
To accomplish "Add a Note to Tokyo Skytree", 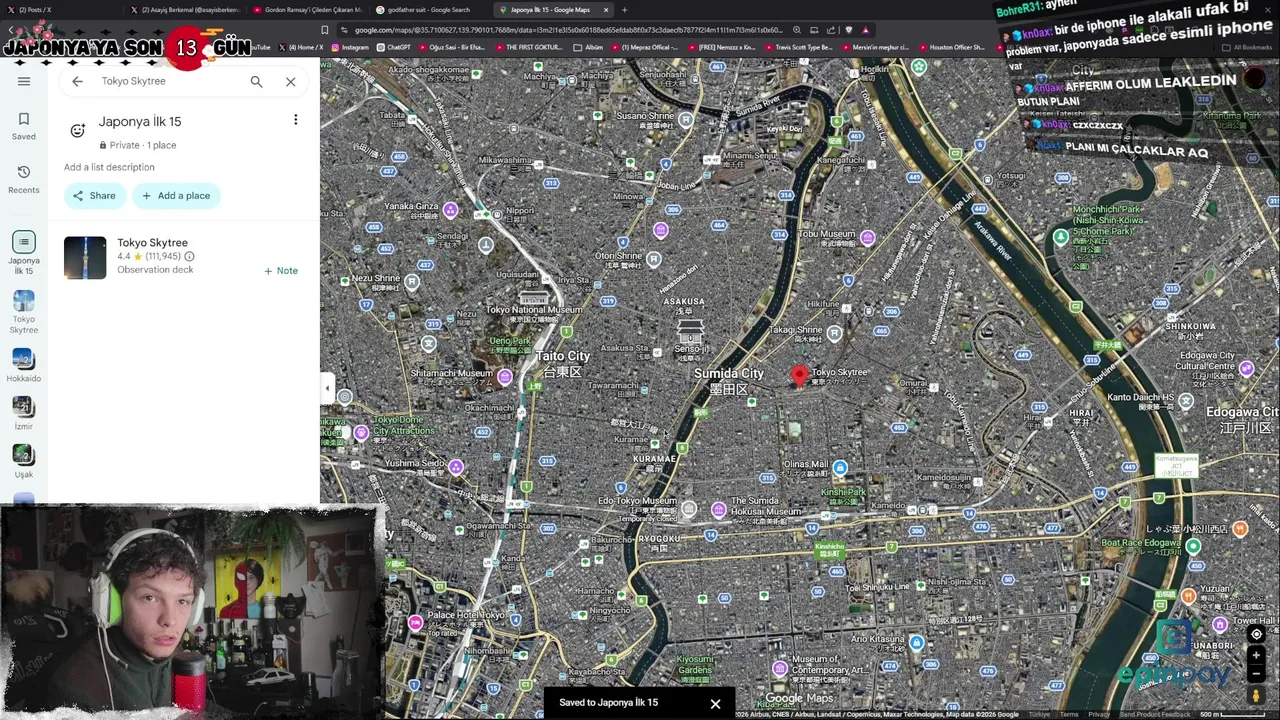I will click(x=281, y=271).
